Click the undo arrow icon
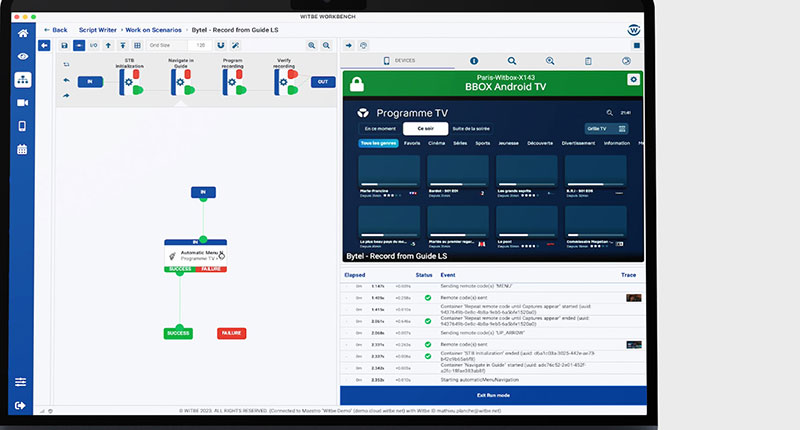Image resolution: width=800 pixels, height=430 pixels. (66, 80)
